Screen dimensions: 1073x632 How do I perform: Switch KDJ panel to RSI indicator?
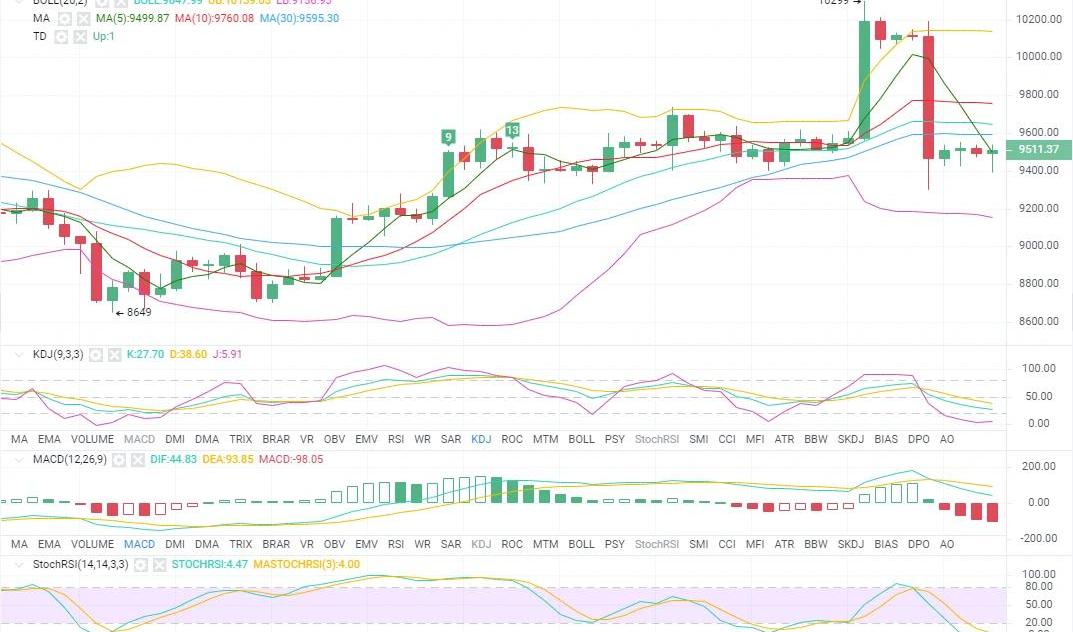pyautogui.click(x=396, y=439)
